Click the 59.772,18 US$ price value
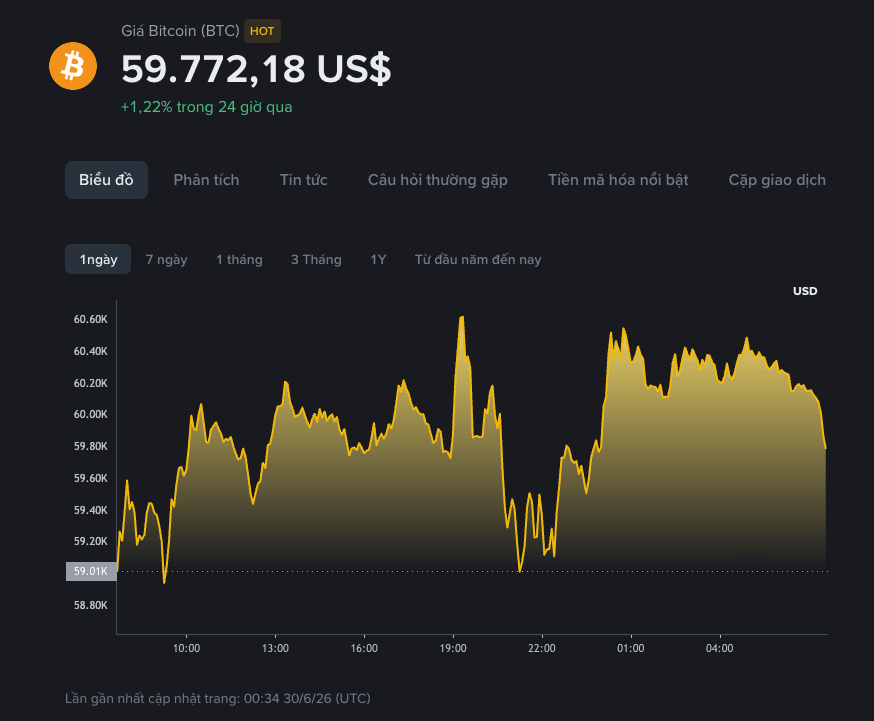874x721 pixels. [x=256, y=70]
